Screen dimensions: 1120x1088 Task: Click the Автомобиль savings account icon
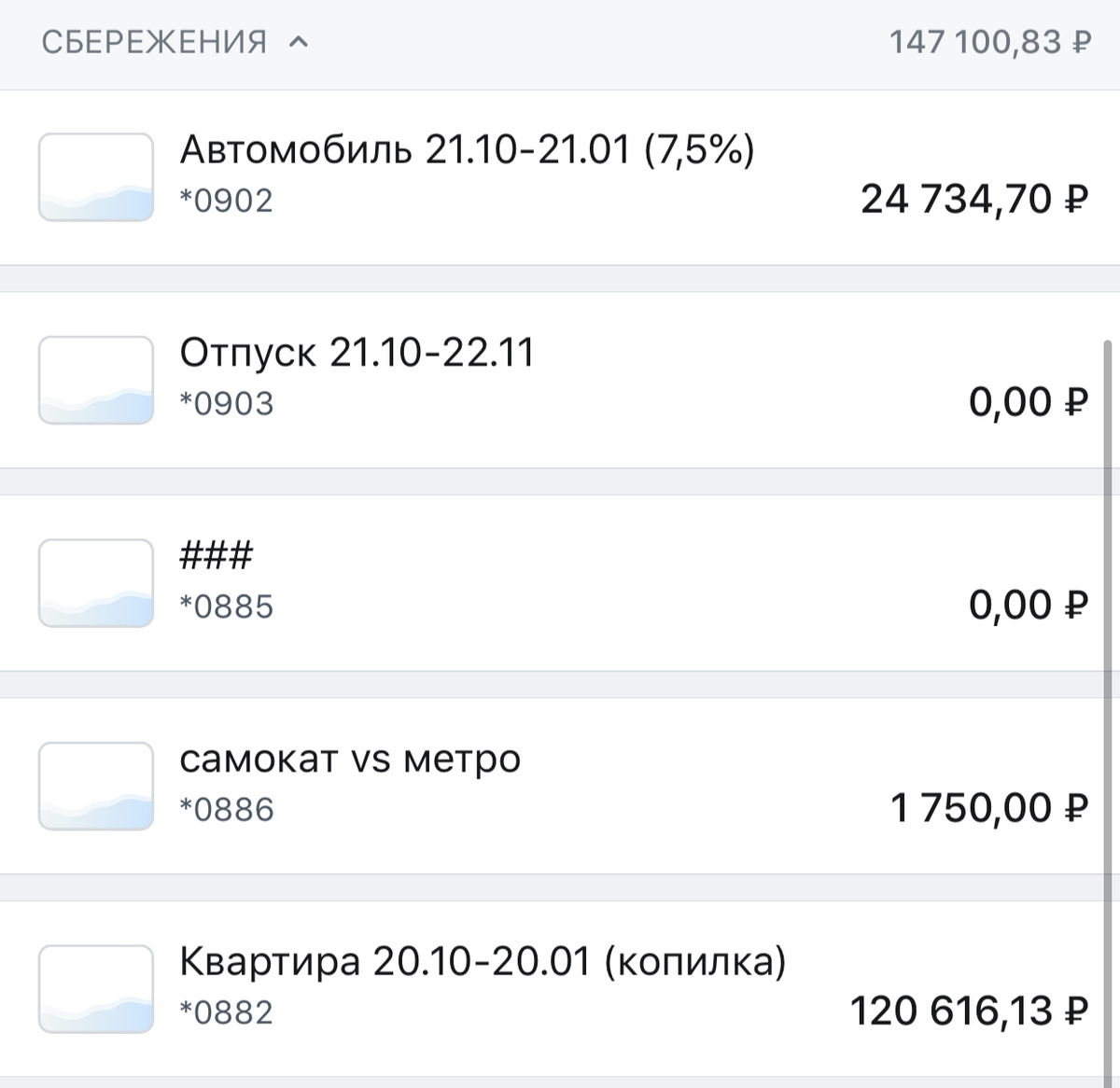click(x=96, y=177)
